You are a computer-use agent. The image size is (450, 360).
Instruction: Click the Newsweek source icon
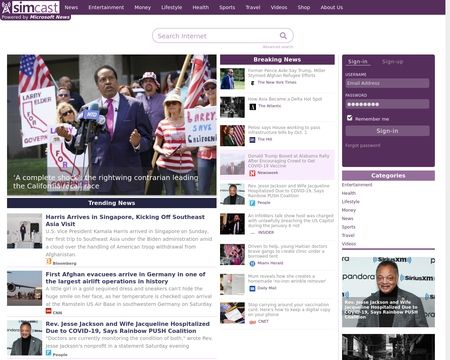click(252, 173)
